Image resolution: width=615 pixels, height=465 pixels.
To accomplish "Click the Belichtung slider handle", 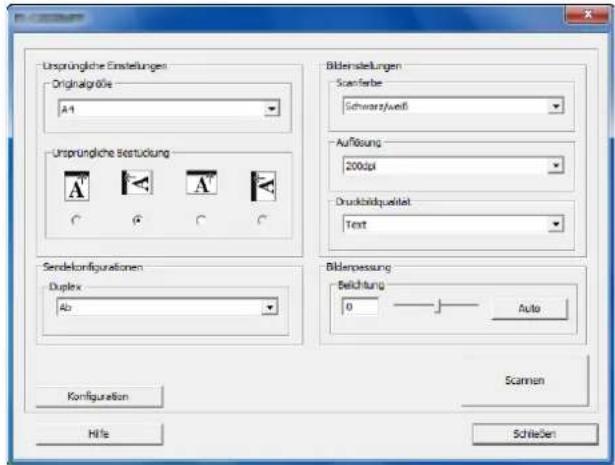I will pos(439,306).
